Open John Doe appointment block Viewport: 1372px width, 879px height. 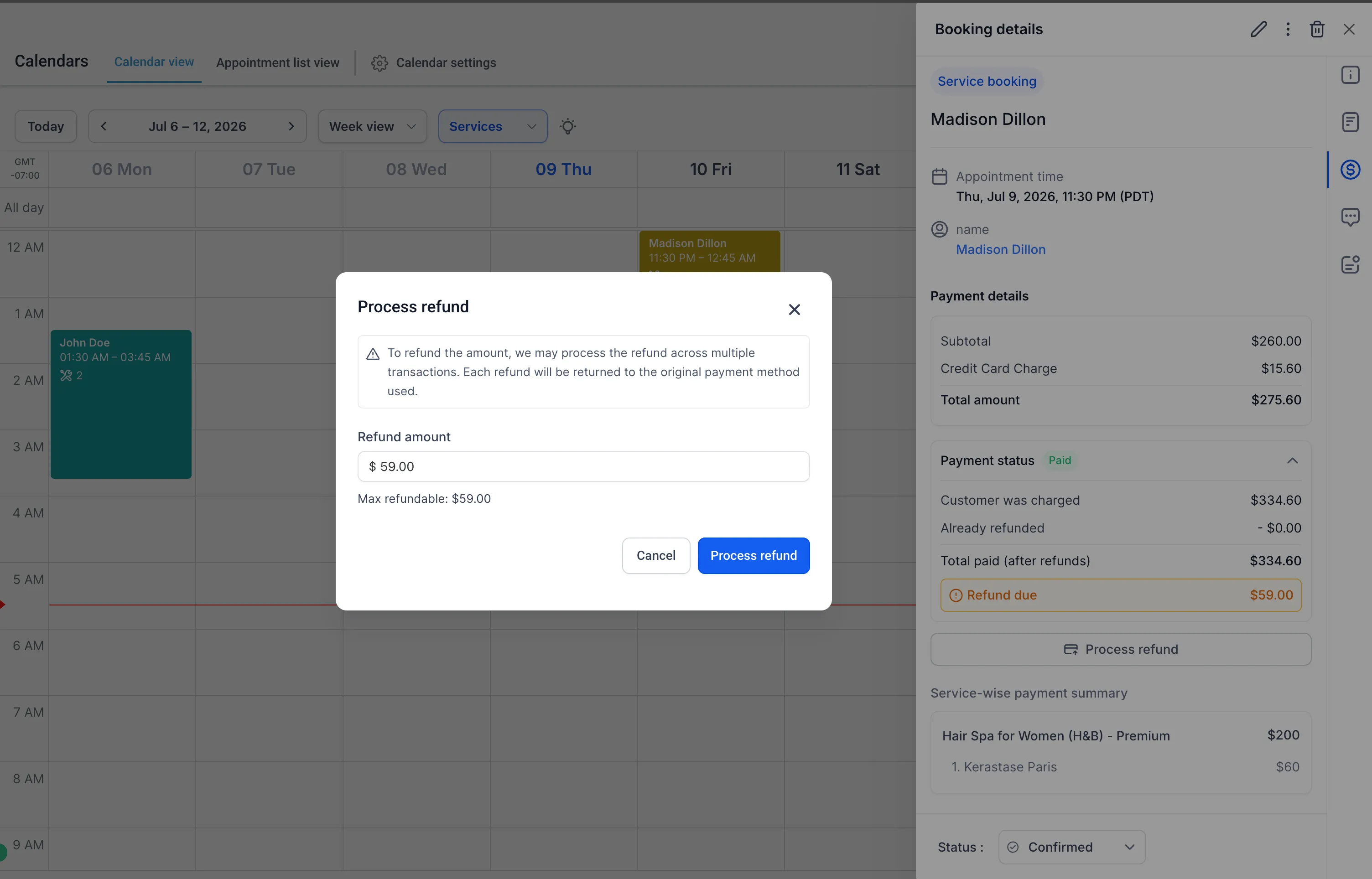[121, 404]
